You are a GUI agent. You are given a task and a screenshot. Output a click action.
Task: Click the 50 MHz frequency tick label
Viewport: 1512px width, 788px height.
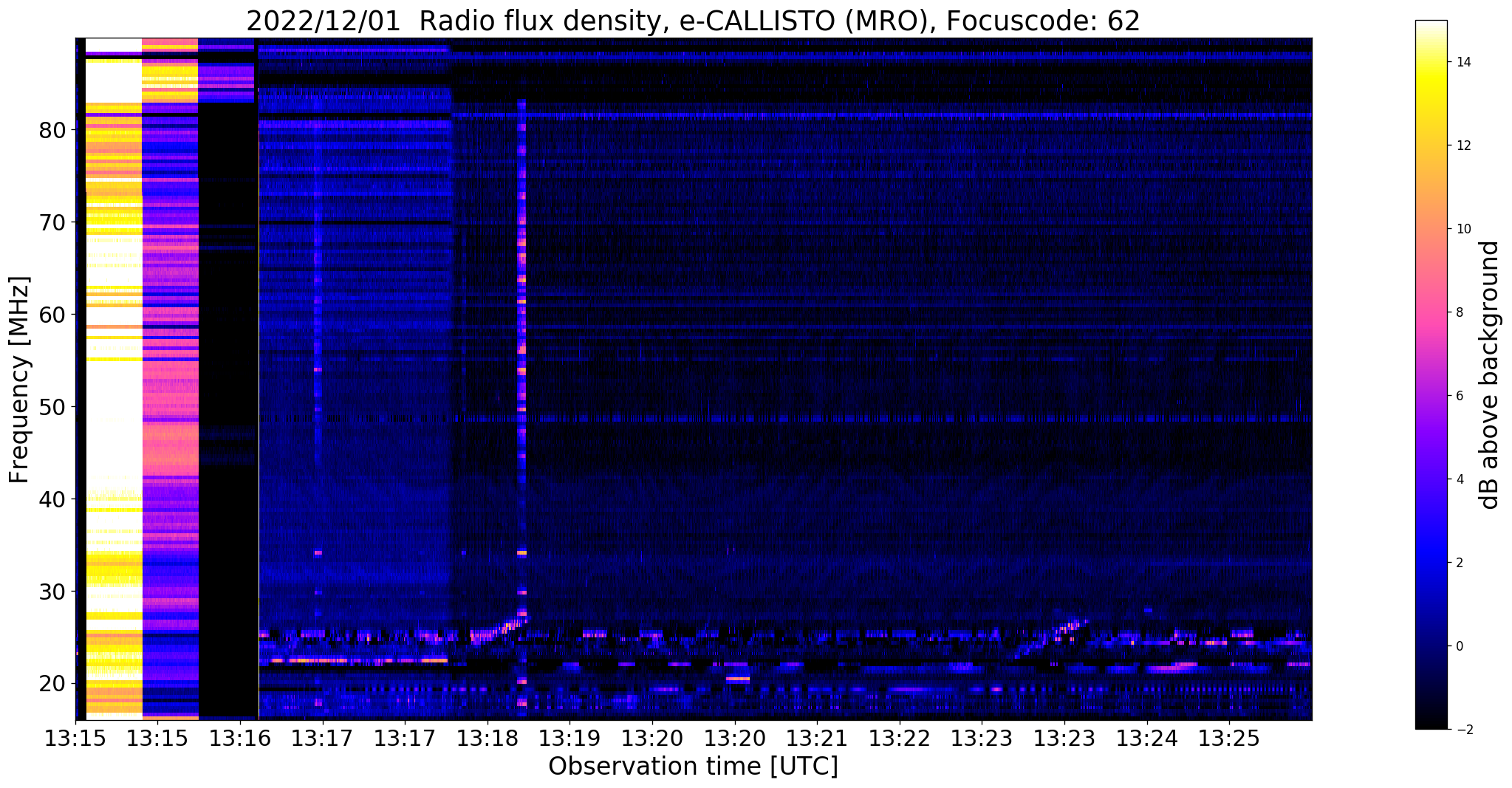tap(52, 407)
